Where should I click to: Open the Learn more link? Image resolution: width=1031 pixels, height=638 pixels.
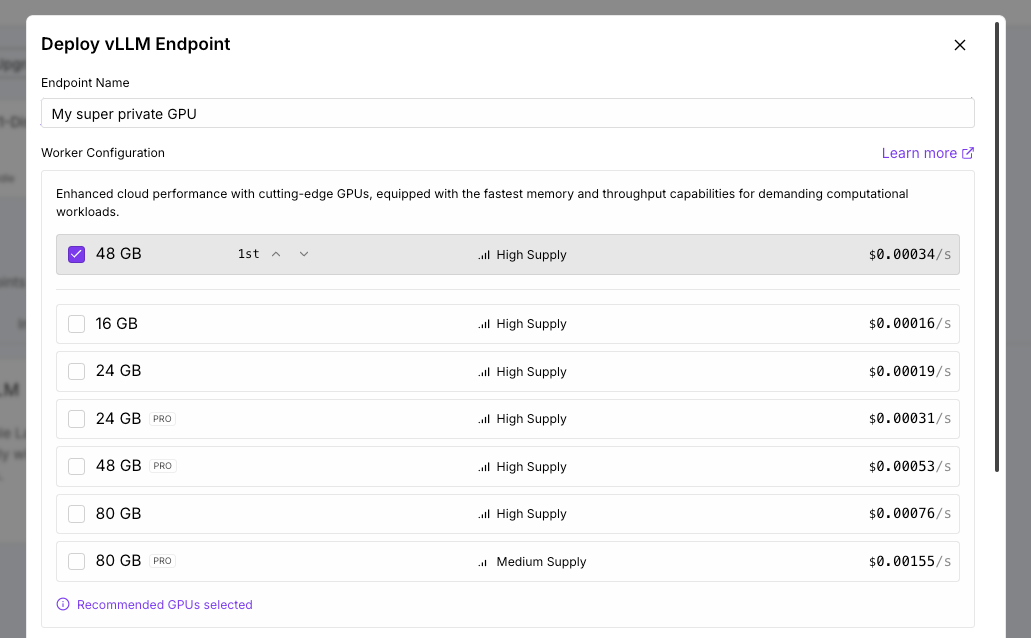[x=928, y=153]
